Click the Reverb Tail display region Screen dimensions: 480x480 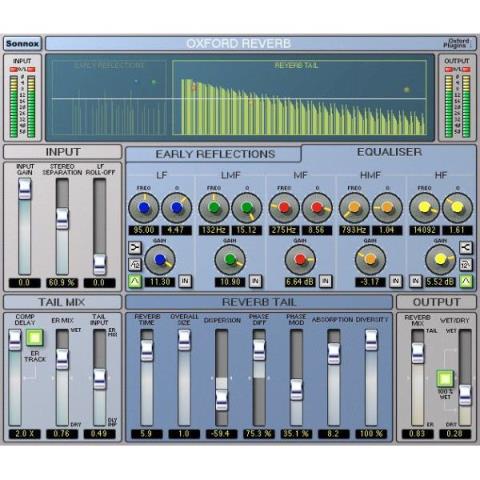click(x=299, y=98)
